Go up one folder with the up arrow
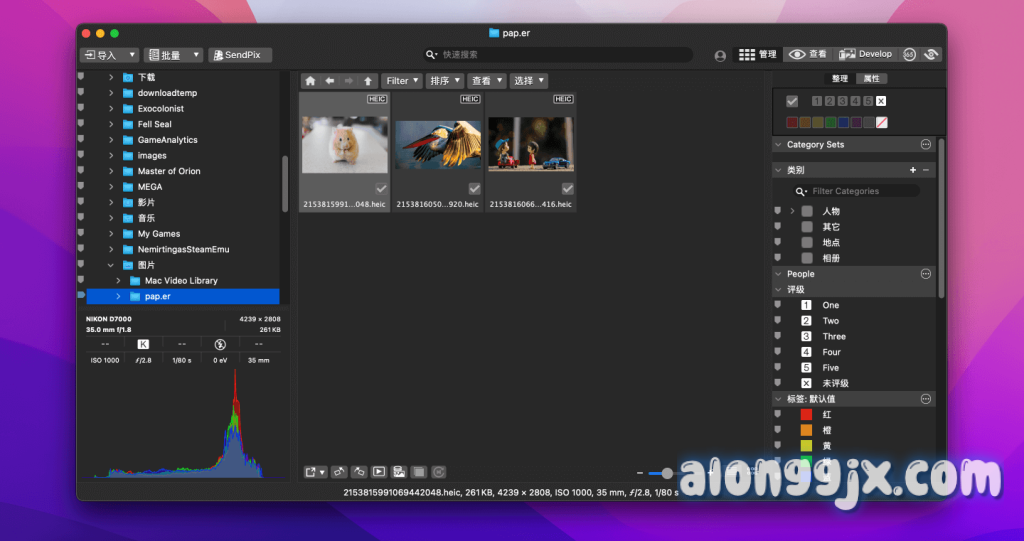 point(368,81)
